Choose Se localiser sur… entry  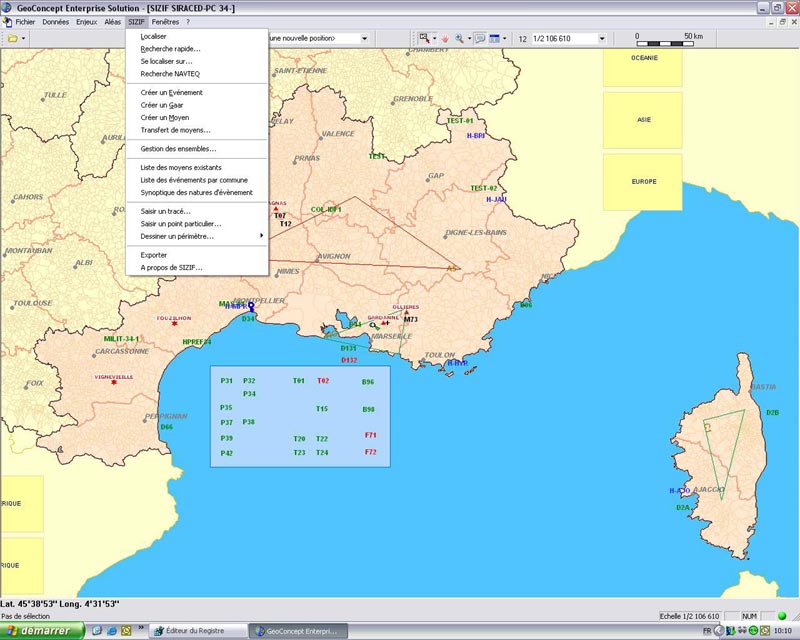(x=197, y=61)
